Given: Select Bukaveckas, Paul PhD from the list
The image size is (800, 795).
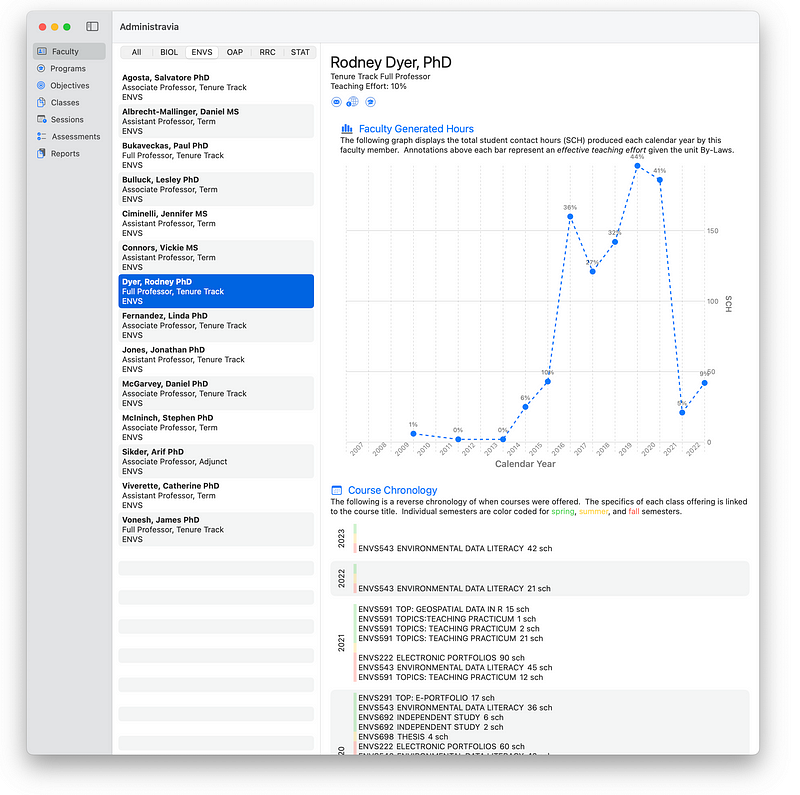Looking at the screenshot, I should point(217,155).
